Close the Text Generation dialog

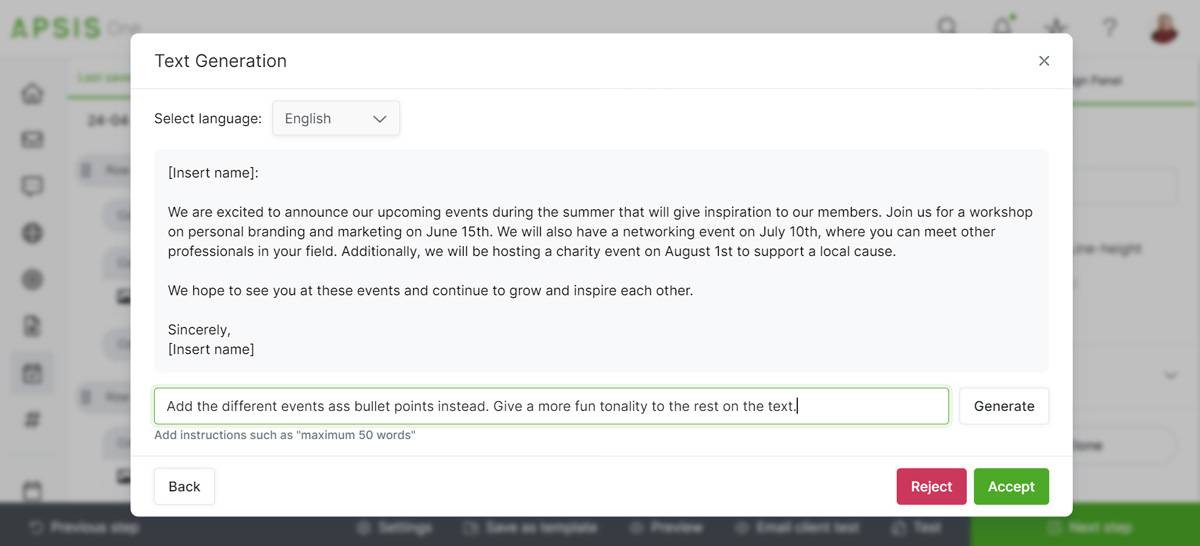pos(1044,61)
